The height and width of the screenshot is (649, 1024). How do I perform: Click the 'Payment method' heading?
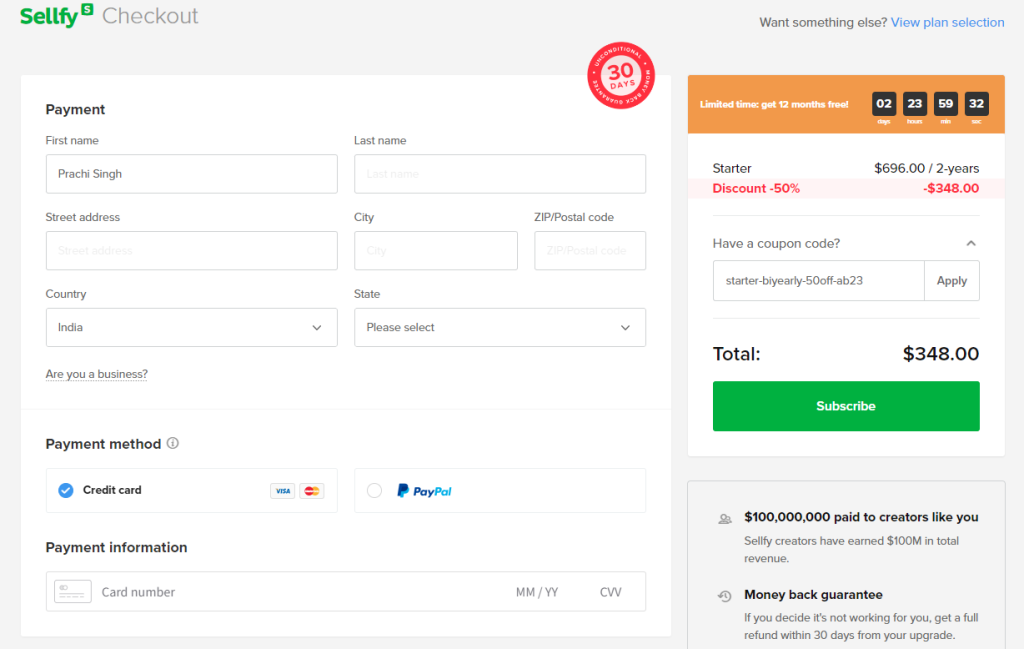coord(103,444)
